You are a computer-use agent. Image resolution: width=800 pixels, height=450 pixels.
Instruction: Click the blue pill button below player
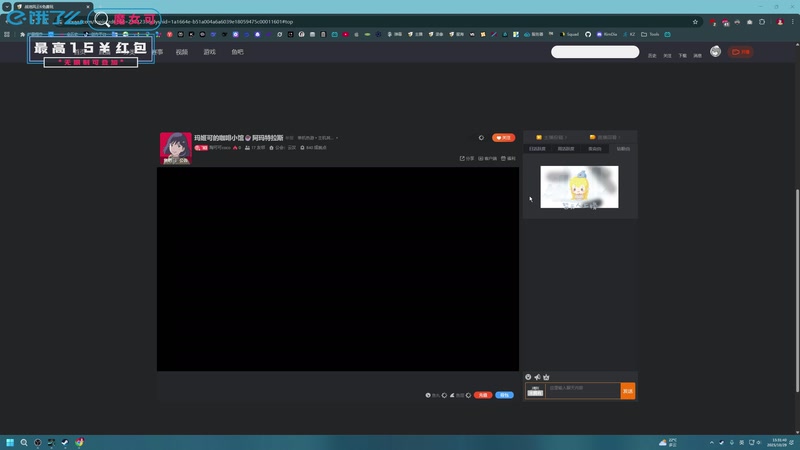click(x=504, y=395)
